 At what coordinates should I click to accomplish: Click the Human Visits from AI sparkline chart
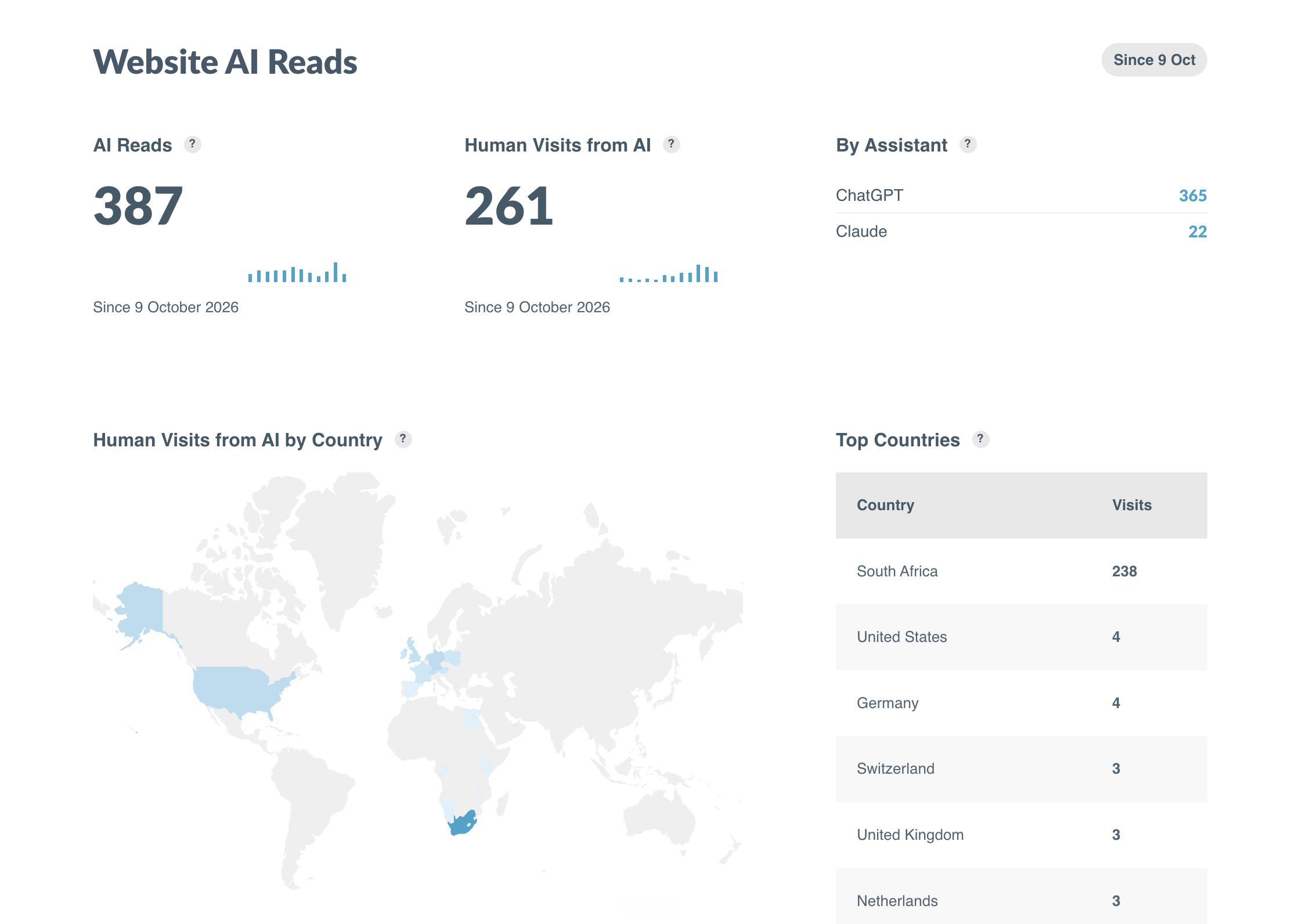669,273
